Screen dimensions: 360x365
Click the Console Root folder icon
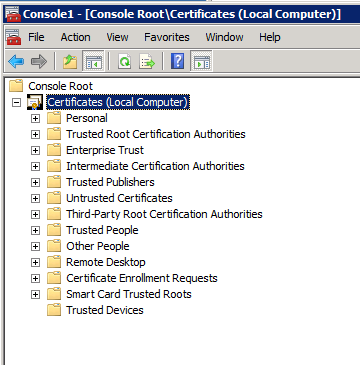point(16,86)
